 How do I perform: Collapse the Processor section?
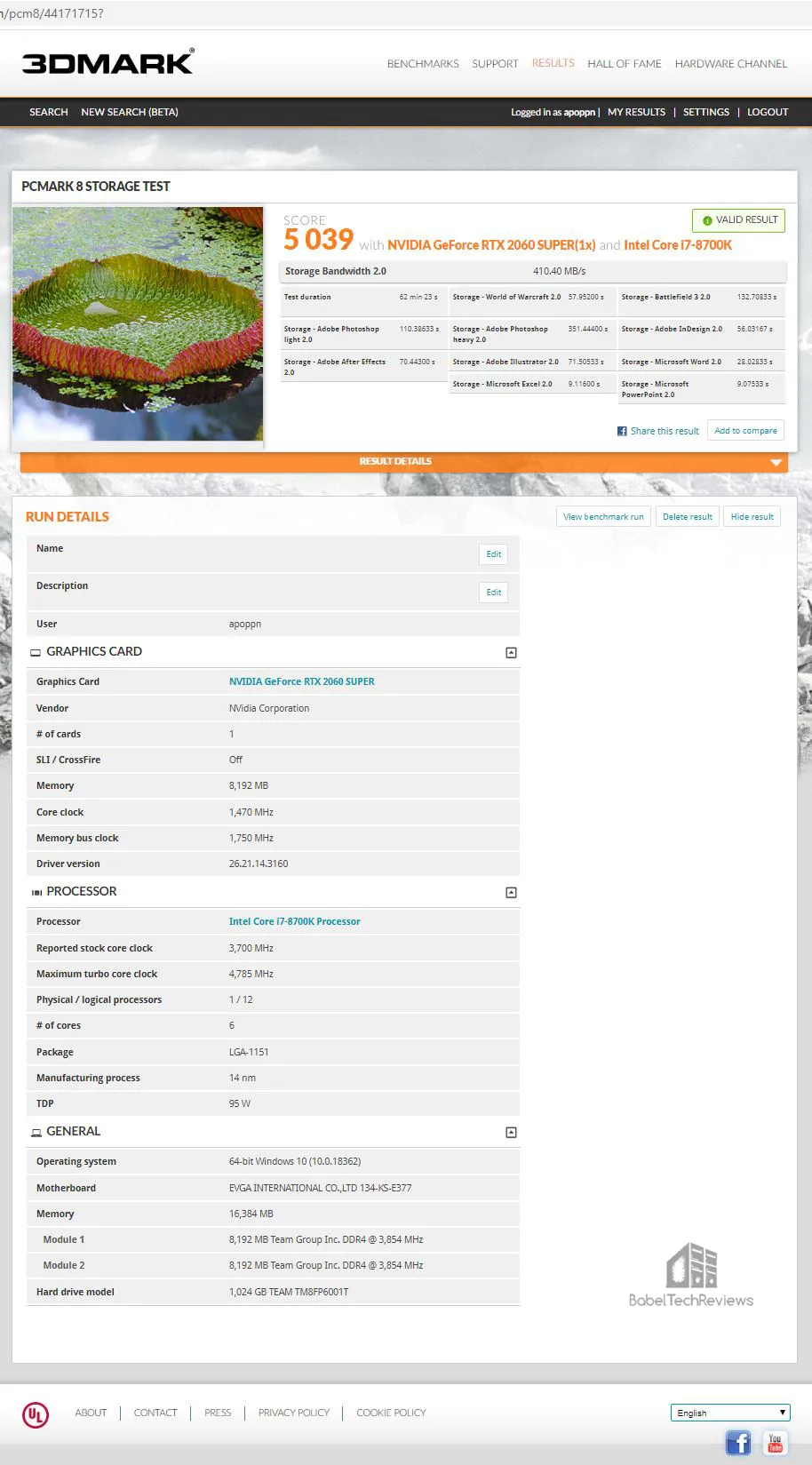point(511,892)
